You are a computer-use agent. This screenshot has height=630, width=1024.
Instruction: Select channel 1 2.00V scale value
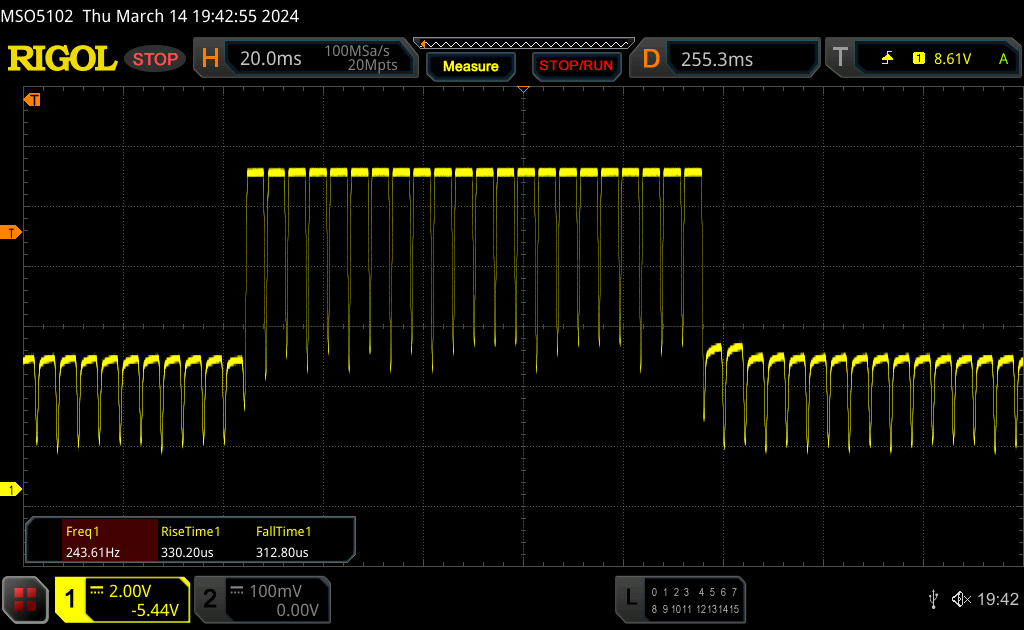130,591
